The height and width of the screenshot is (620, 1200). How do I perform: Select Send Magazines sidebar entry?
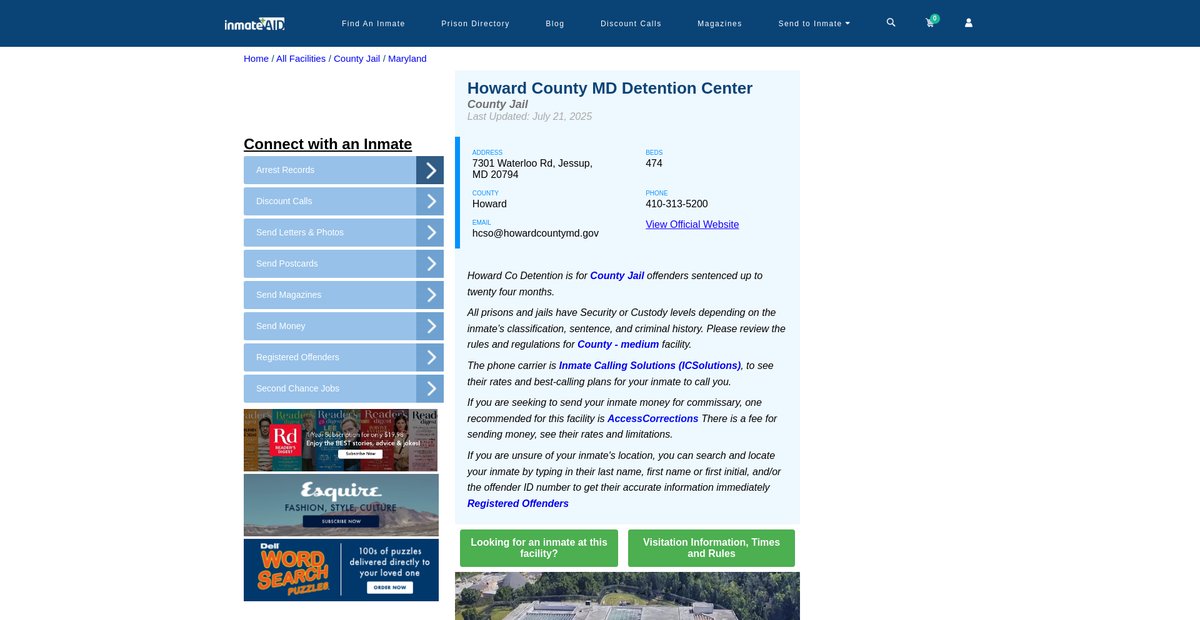[330, 295]
